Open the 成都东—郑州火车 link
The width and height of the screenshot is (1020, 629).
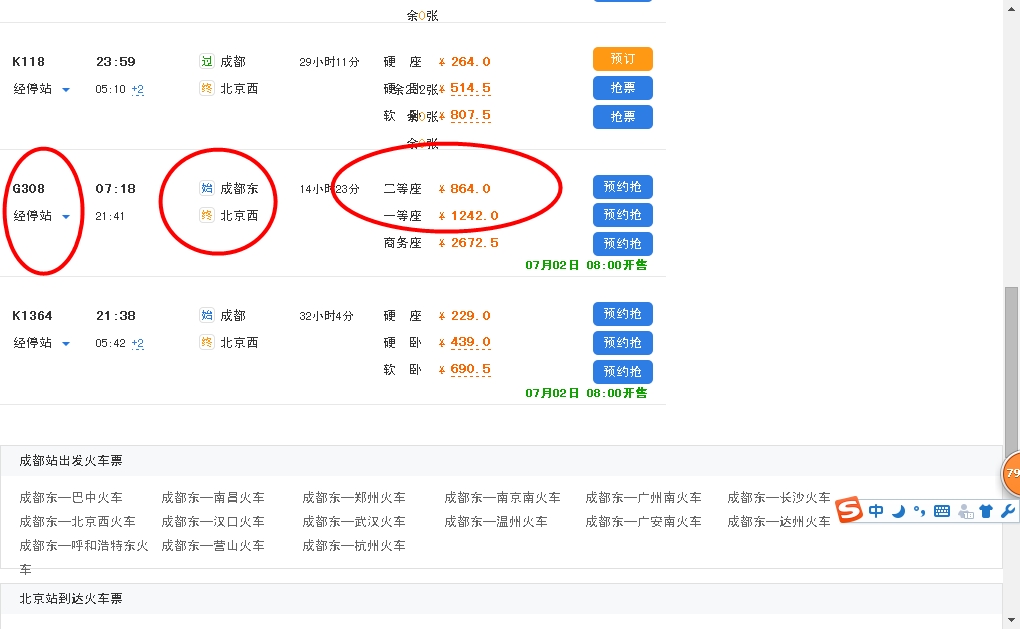click(x=354, y=498)
